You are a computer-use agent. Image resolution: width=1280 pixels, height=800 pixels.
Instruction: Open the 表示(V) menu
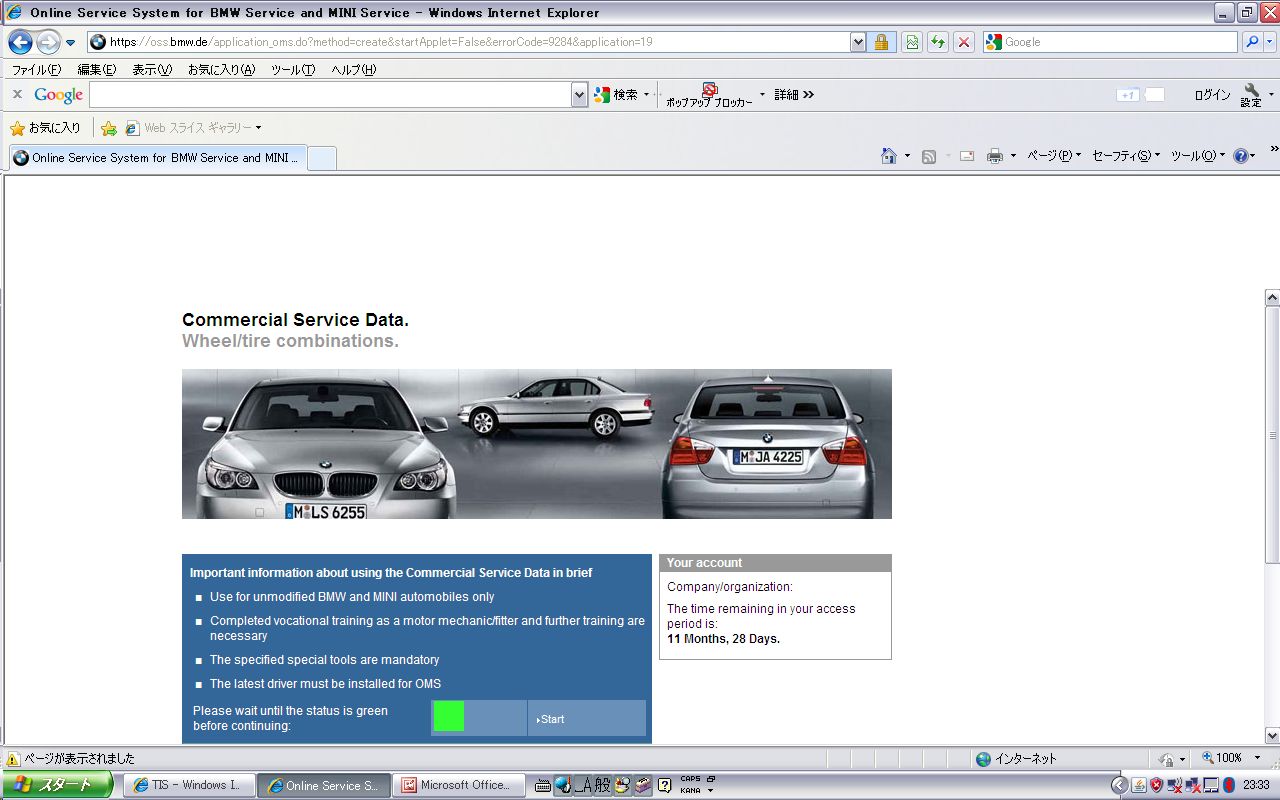152,70
